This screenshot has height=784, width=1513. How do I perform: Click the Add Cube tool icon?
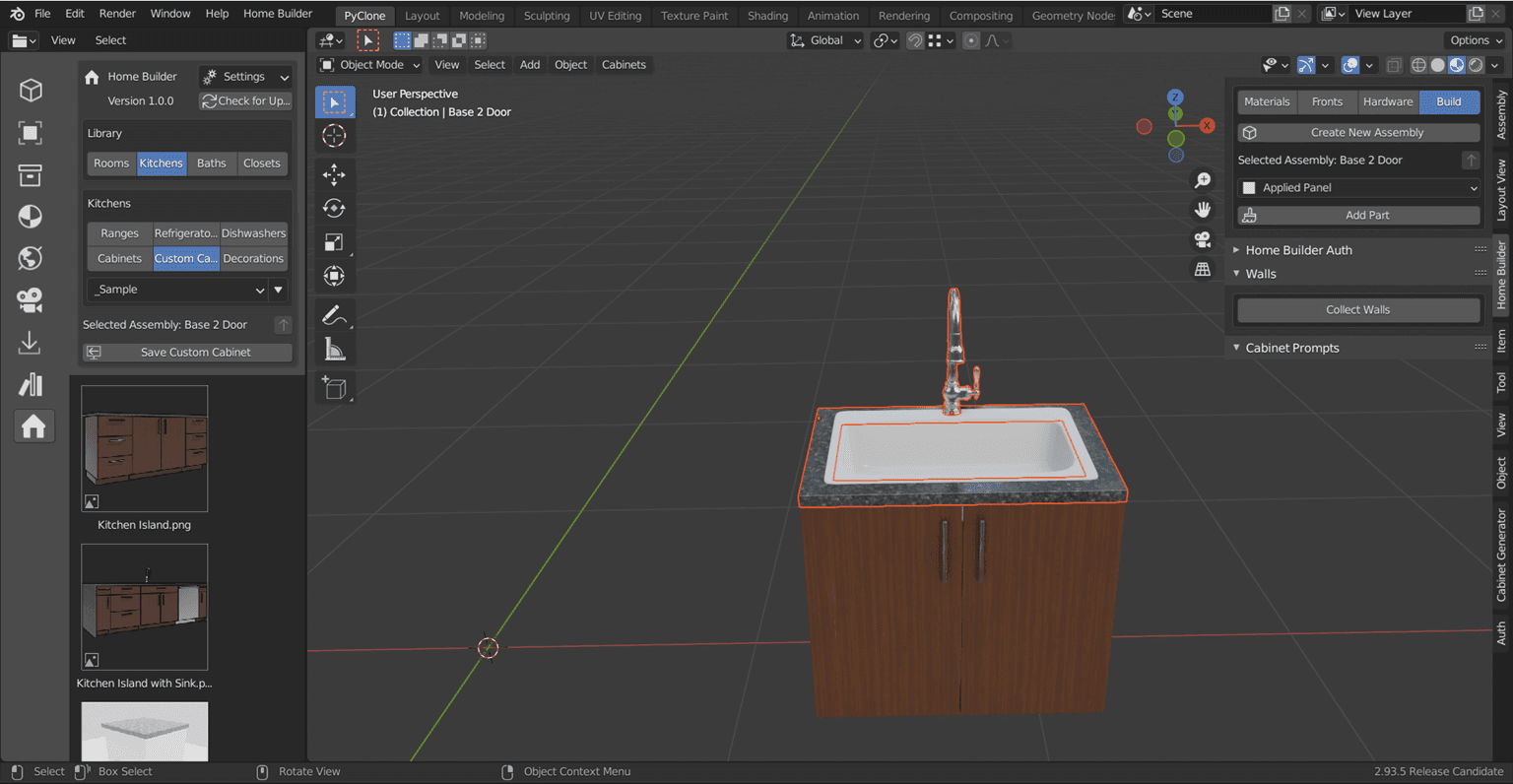pyautogui.click(x=334, y=388)
